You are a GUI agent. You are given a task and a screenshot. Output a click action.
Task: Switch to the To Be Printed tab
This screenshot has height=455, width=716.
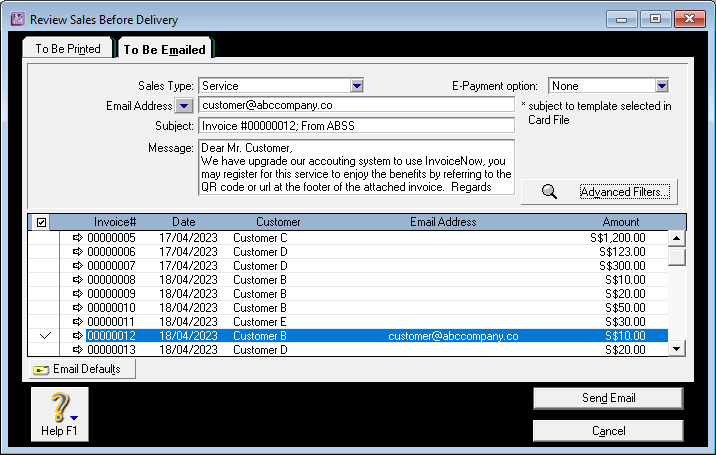point(68,49)
